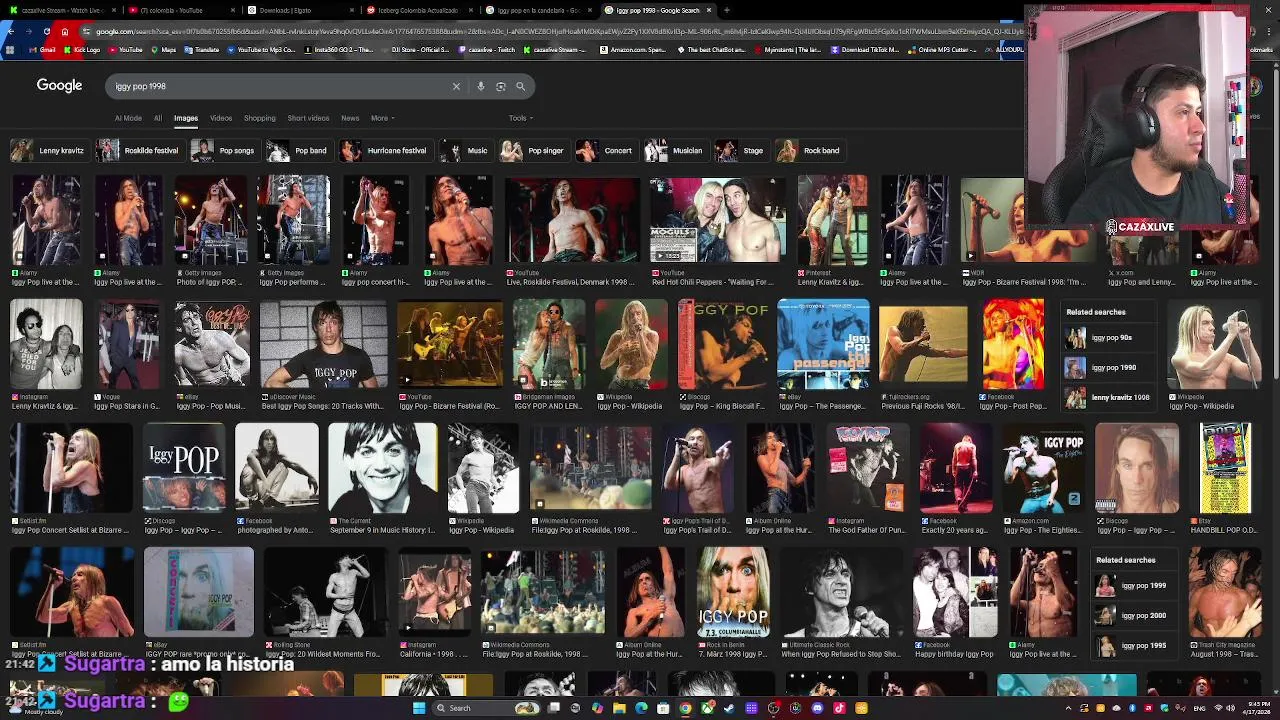The image size is (1280, 720).
Task: Filter images by Rock band chip
Action: tap(809, 151)
